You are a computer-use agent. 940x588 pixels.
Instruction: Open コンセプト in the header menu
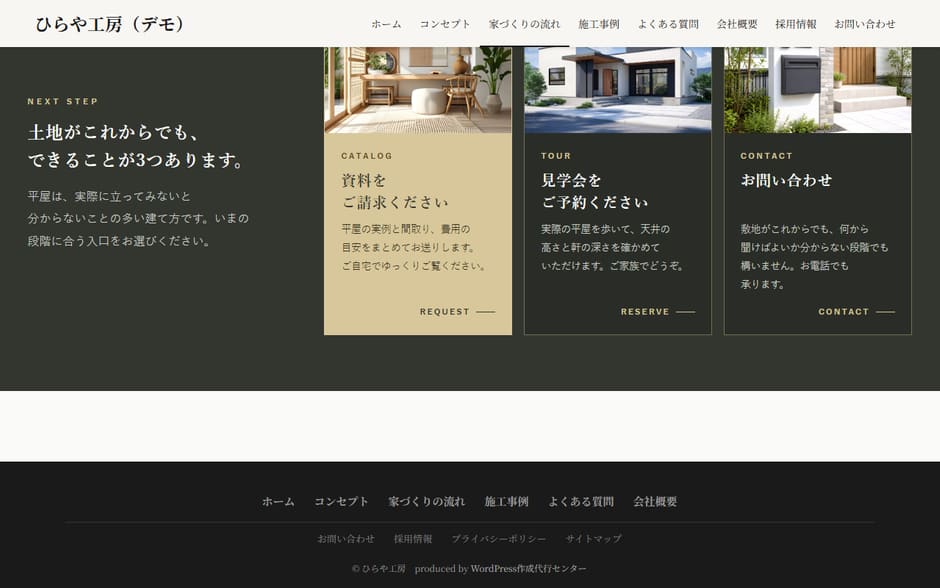(x=445, y=24)
